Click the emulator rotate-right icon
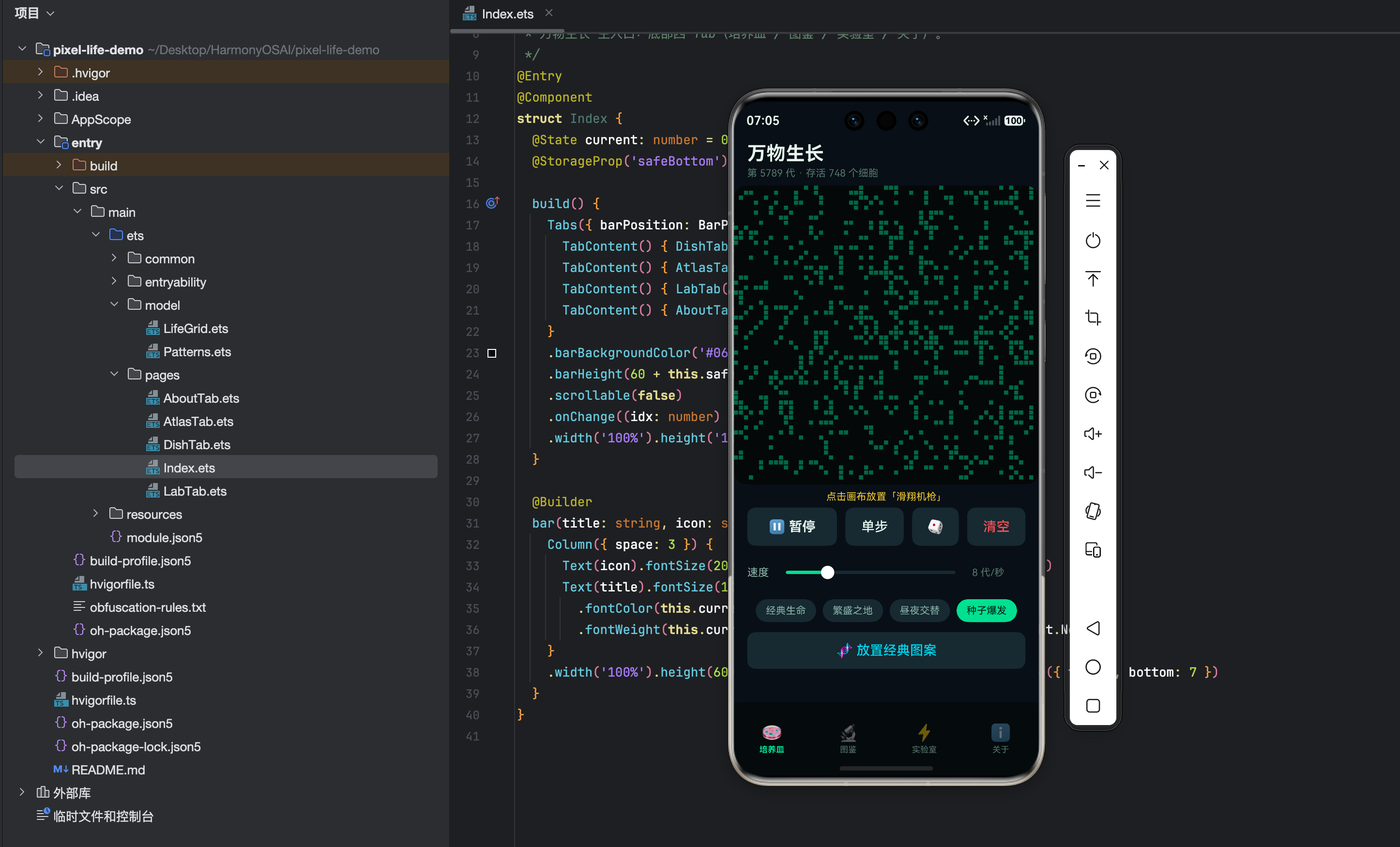1400x847 pixels. click(1093, 395)
